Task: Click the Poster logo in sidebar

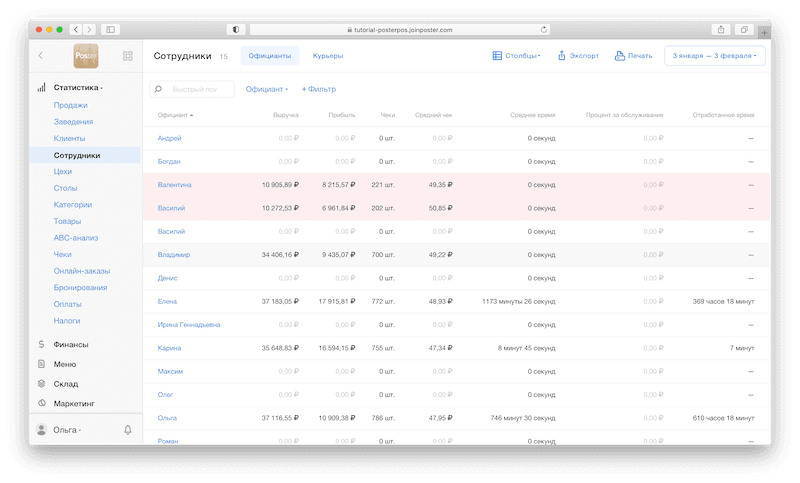Action: 86,56
